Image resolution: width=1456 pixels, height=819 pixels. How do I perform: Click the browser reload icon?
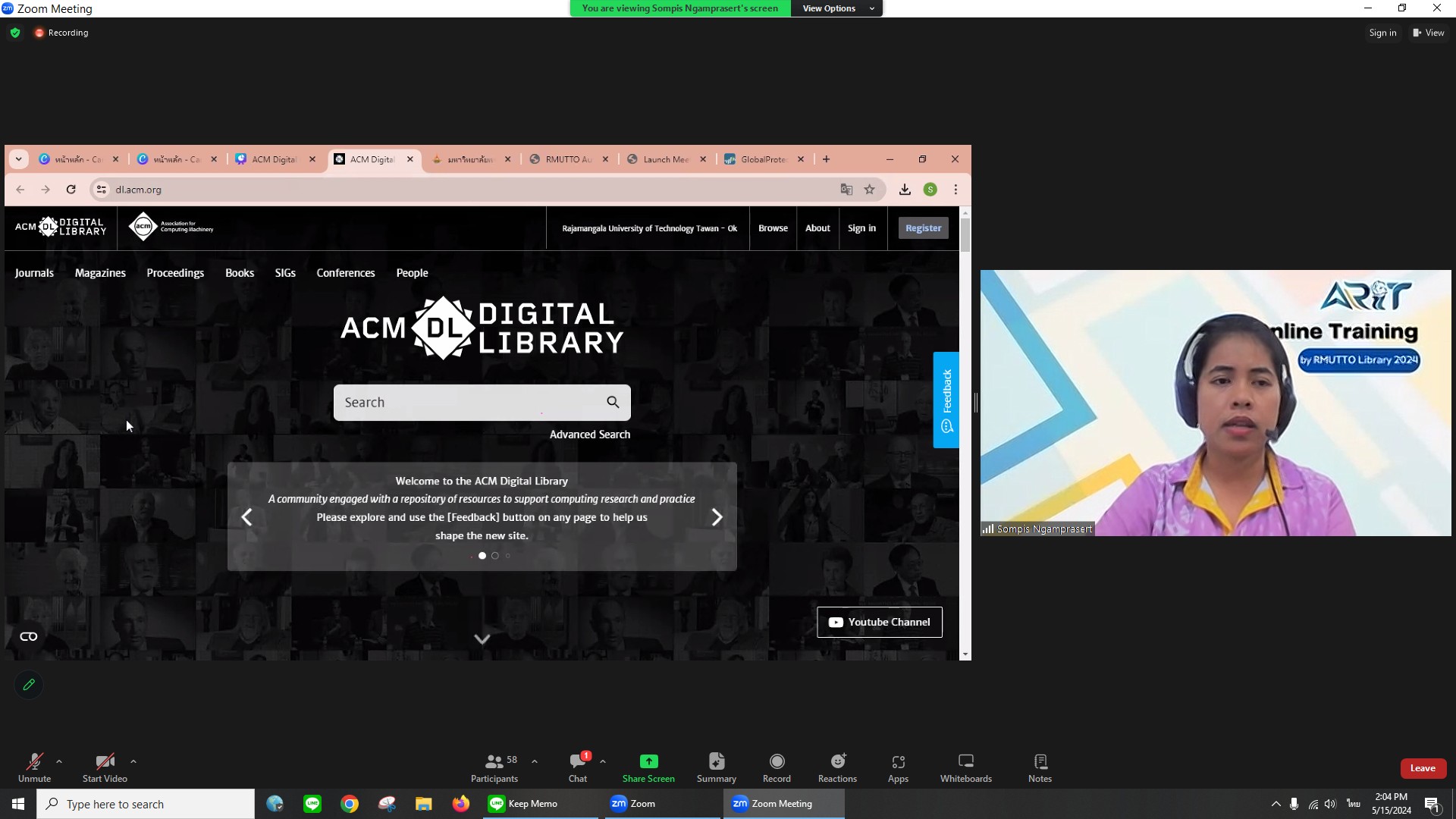(71, 190)
